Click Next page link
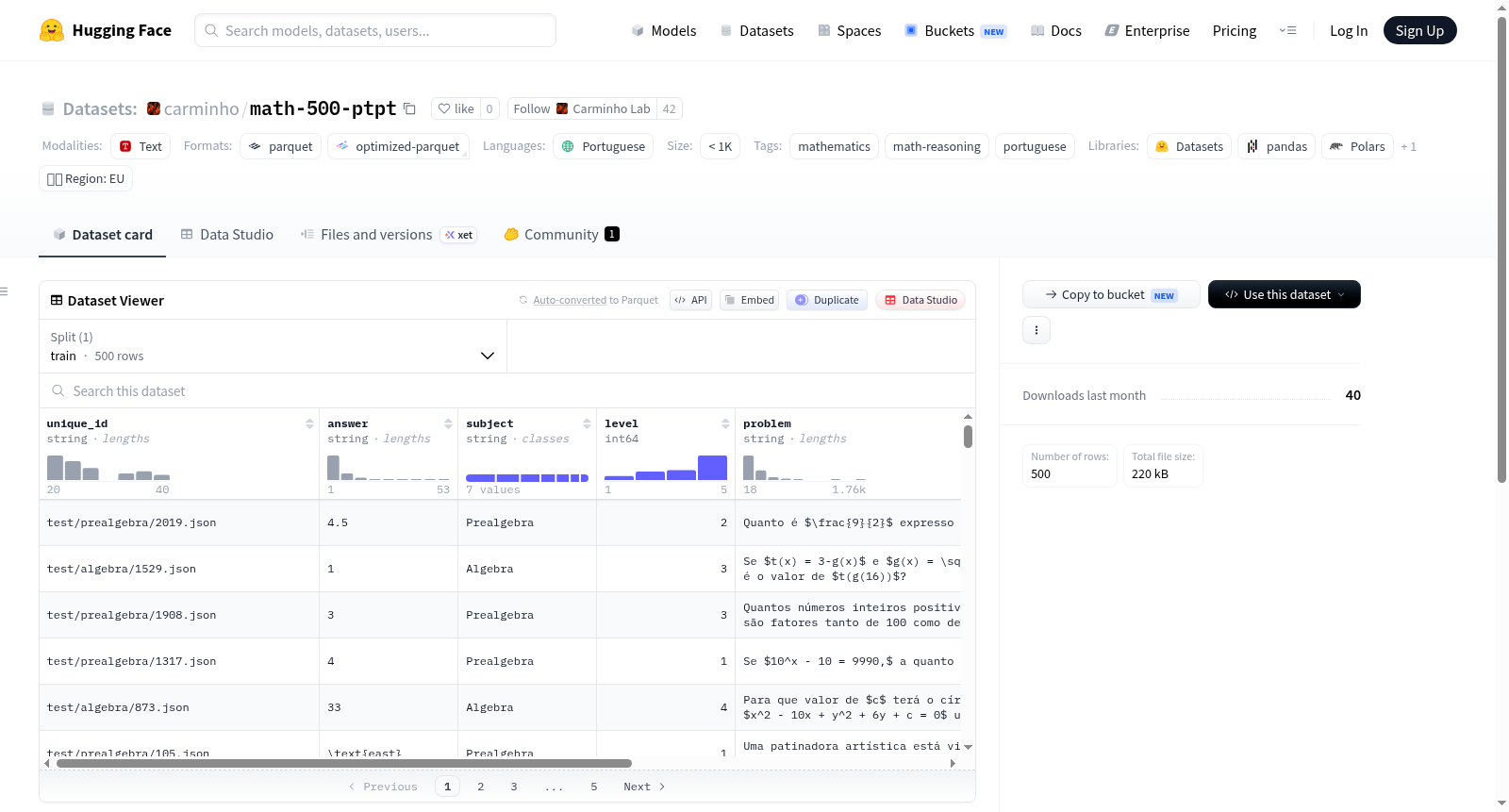The height and width of the screenshot is (812, 1509). click(644, 787)
